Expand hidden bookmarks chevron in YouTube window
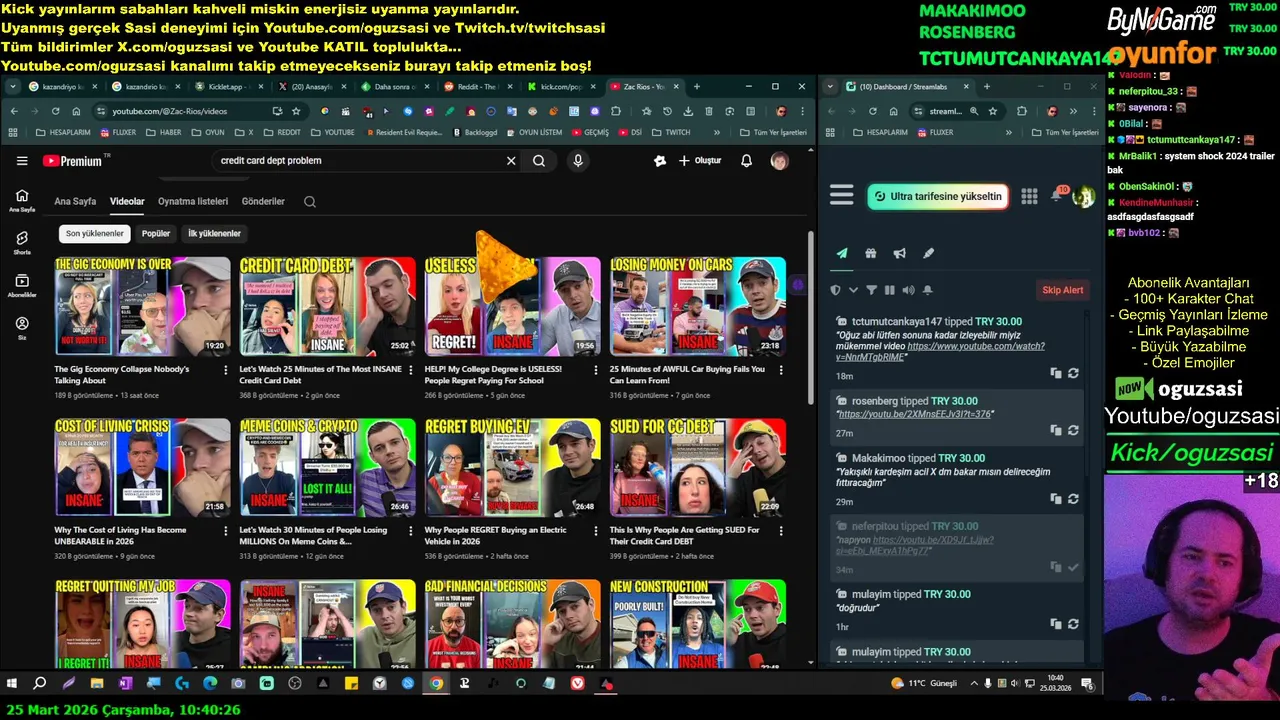Viewport: 1280px width, 720px height. [717, 132]
